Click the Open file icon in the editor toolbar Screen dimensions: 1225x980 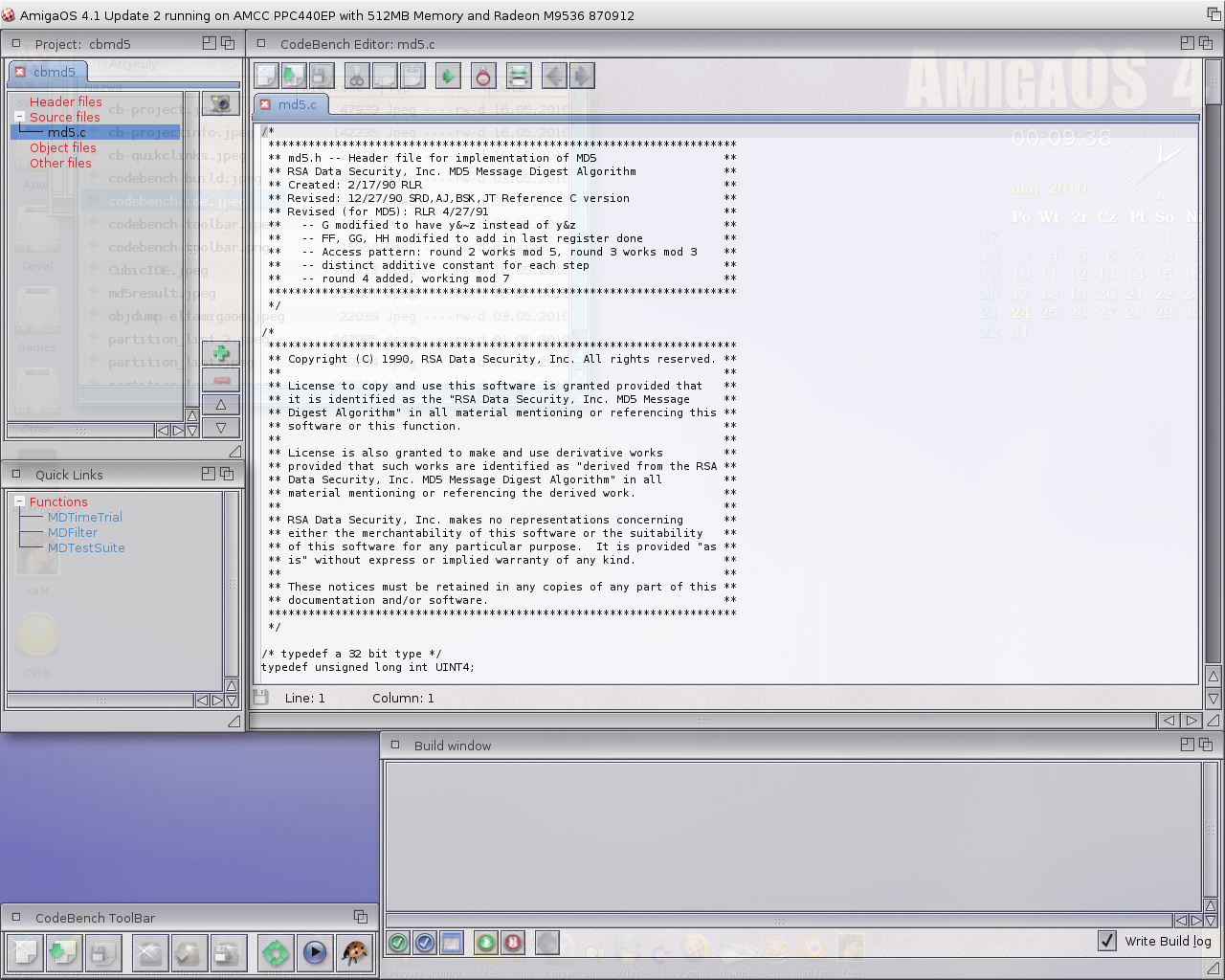(294, 76)
